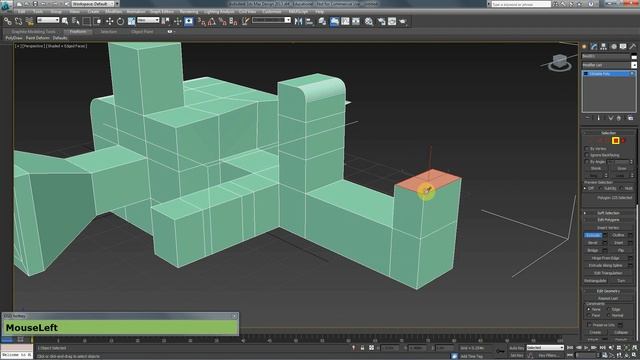
Task: Collapse the Edit Polygons rollout
Action: click(x=608, y=220)
